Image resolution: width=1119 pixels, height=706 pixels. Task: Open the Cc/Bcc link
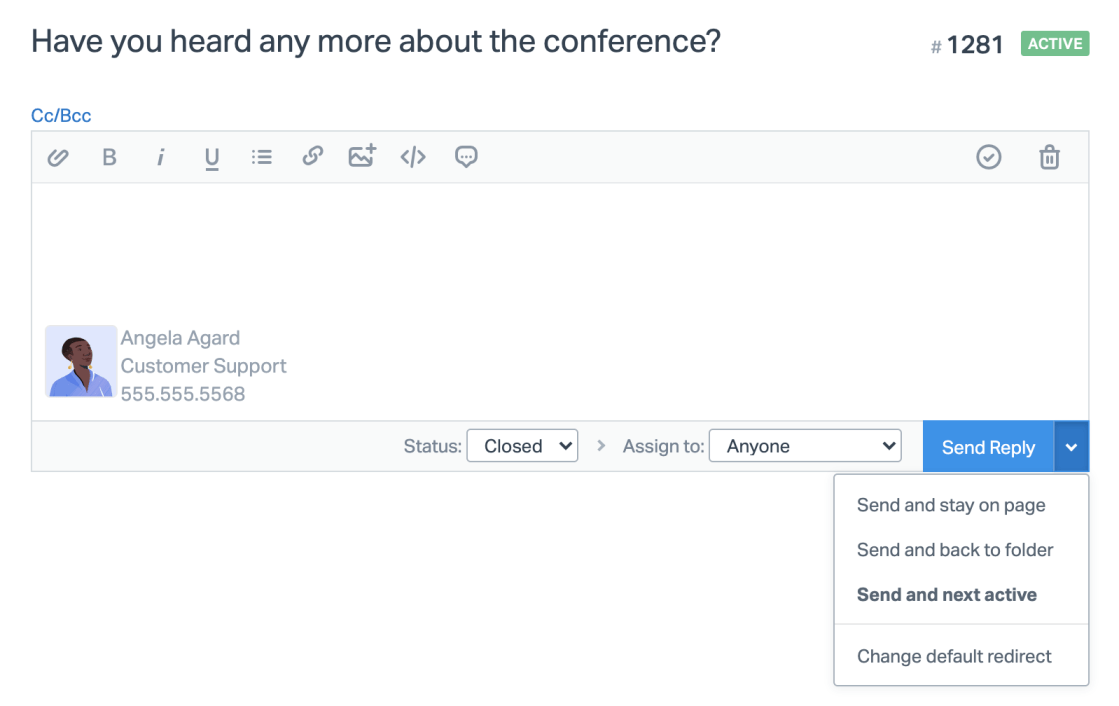coord(61,116)
